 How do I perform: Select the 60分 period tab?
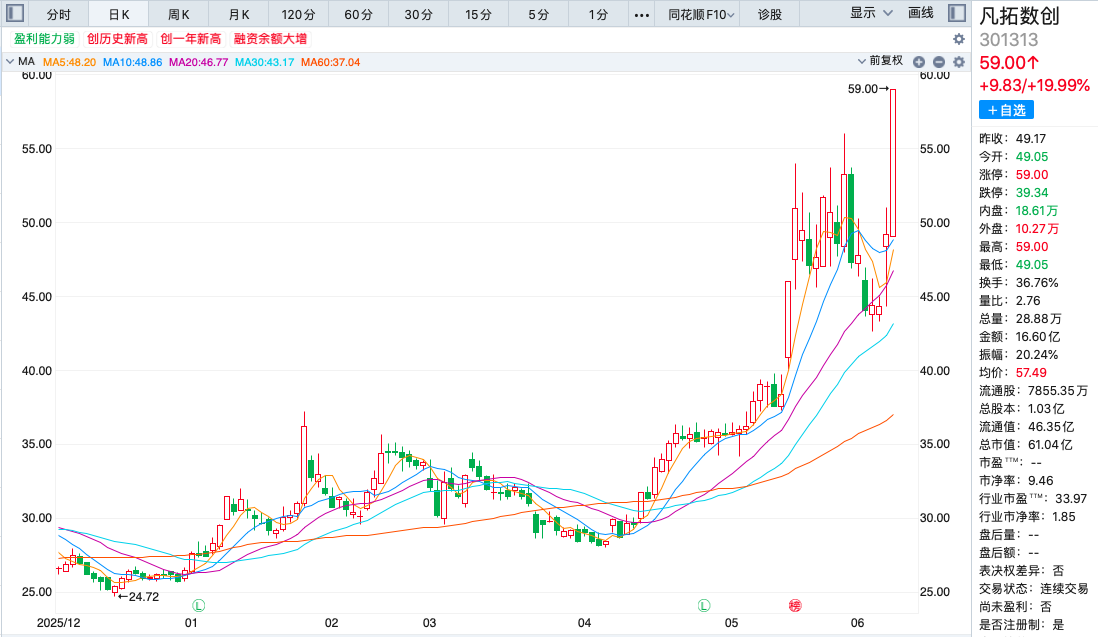point(359,15)
